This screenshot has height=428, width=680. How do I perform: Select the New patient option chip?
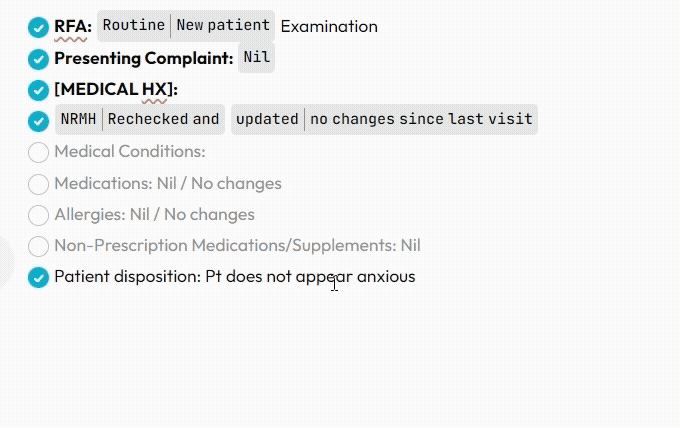(223, 26)
